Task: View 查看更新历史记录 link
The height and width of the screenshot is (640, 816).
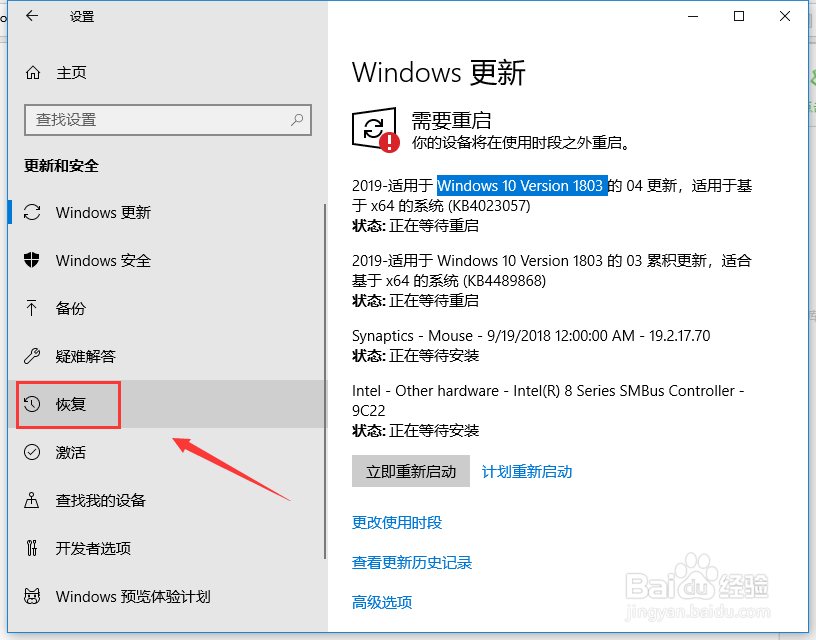Action: coord(412,562)
